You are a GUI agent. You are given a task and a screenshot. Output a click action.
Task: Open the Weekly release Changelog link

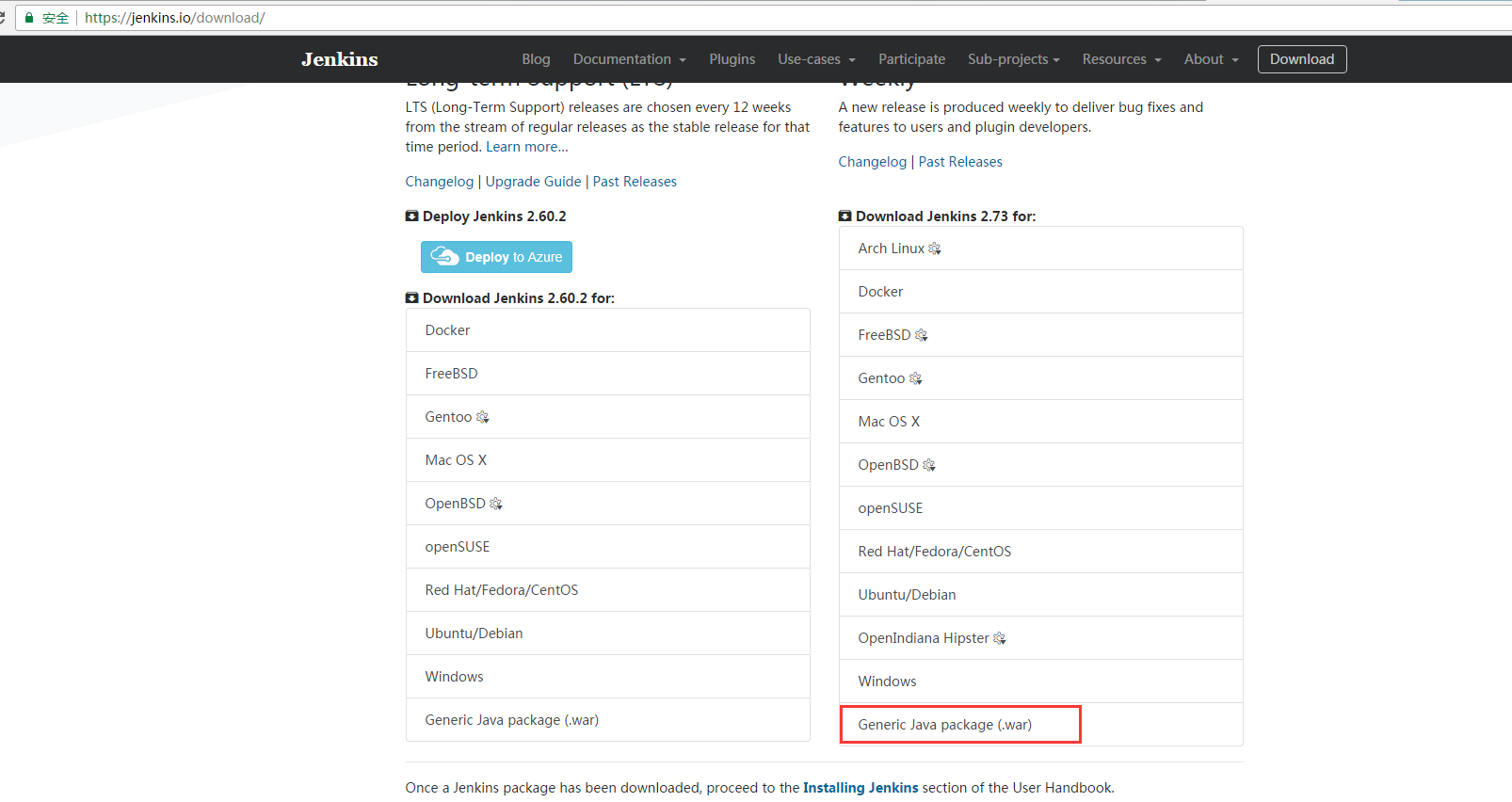point(873,162)
